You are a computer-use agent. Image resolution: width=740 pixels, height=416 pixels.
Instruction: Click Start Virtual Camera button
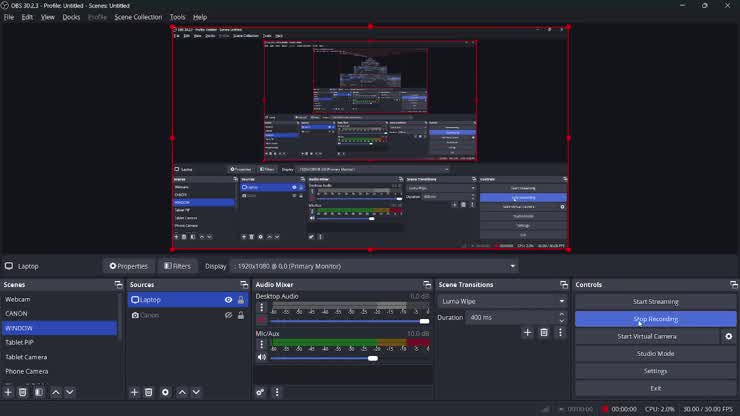point(647,337)
